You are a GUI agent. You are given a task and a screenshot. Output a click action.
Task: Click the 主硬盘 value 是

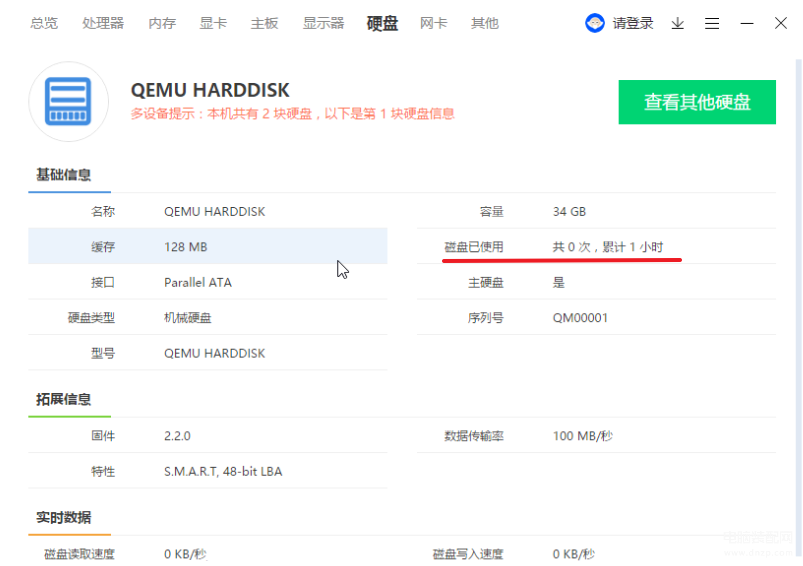[559, 282]
